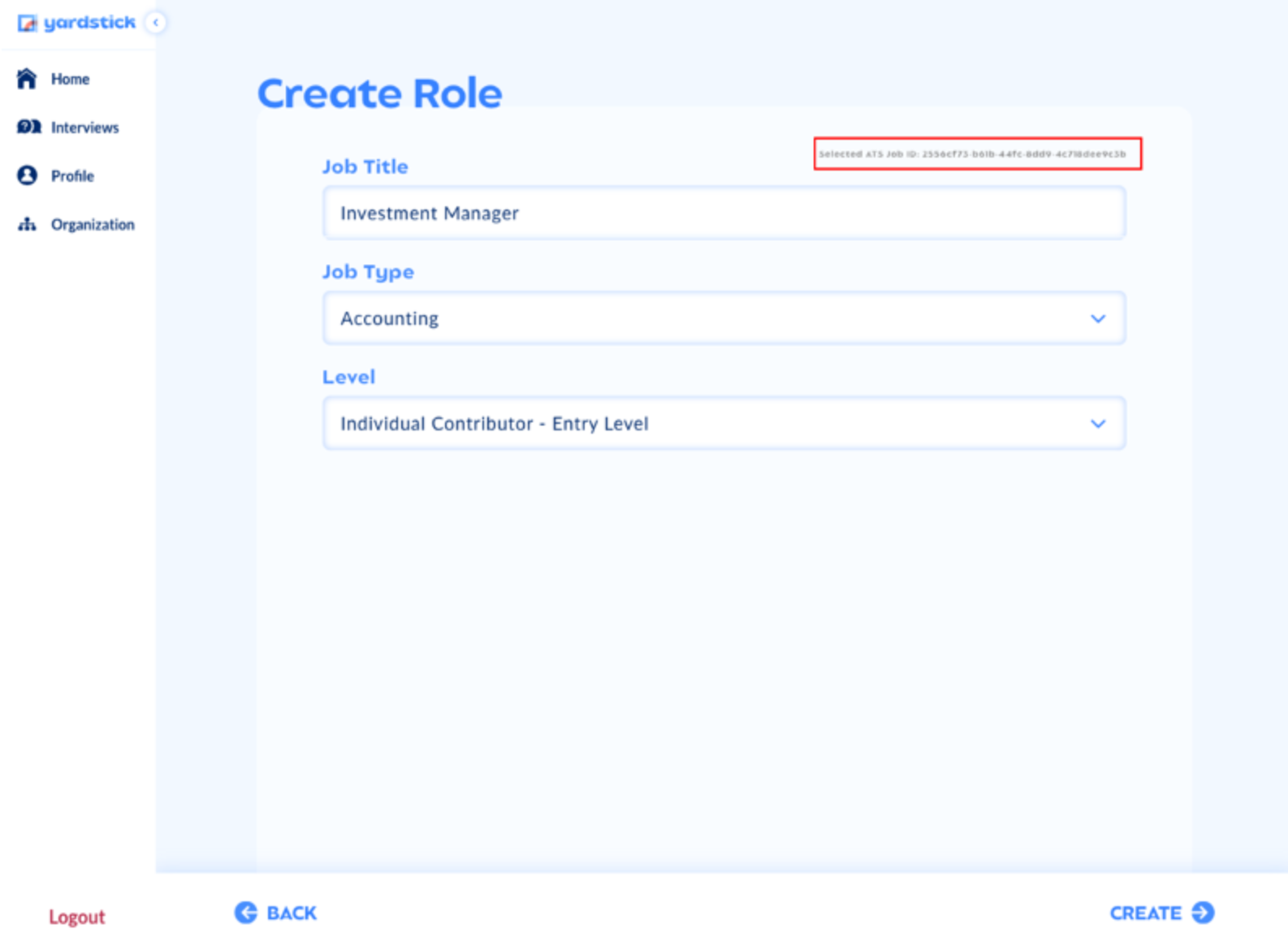This screenshot has height=942, width=1288.
Task: Open the Interviews page
Action: (85, 127)
